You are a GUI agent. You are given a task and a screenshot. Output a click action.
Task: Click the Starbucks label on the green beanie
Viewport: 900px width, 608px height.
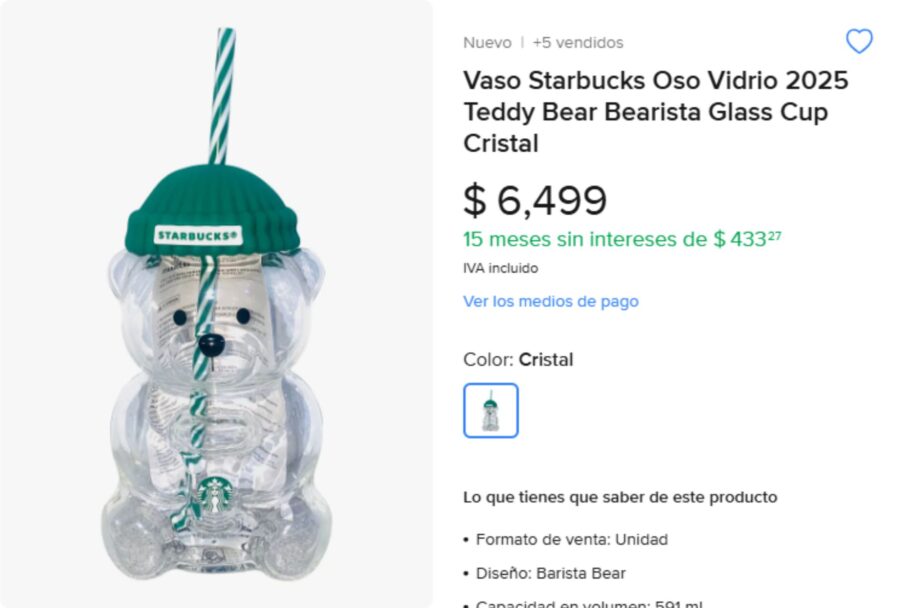[198, 236]
